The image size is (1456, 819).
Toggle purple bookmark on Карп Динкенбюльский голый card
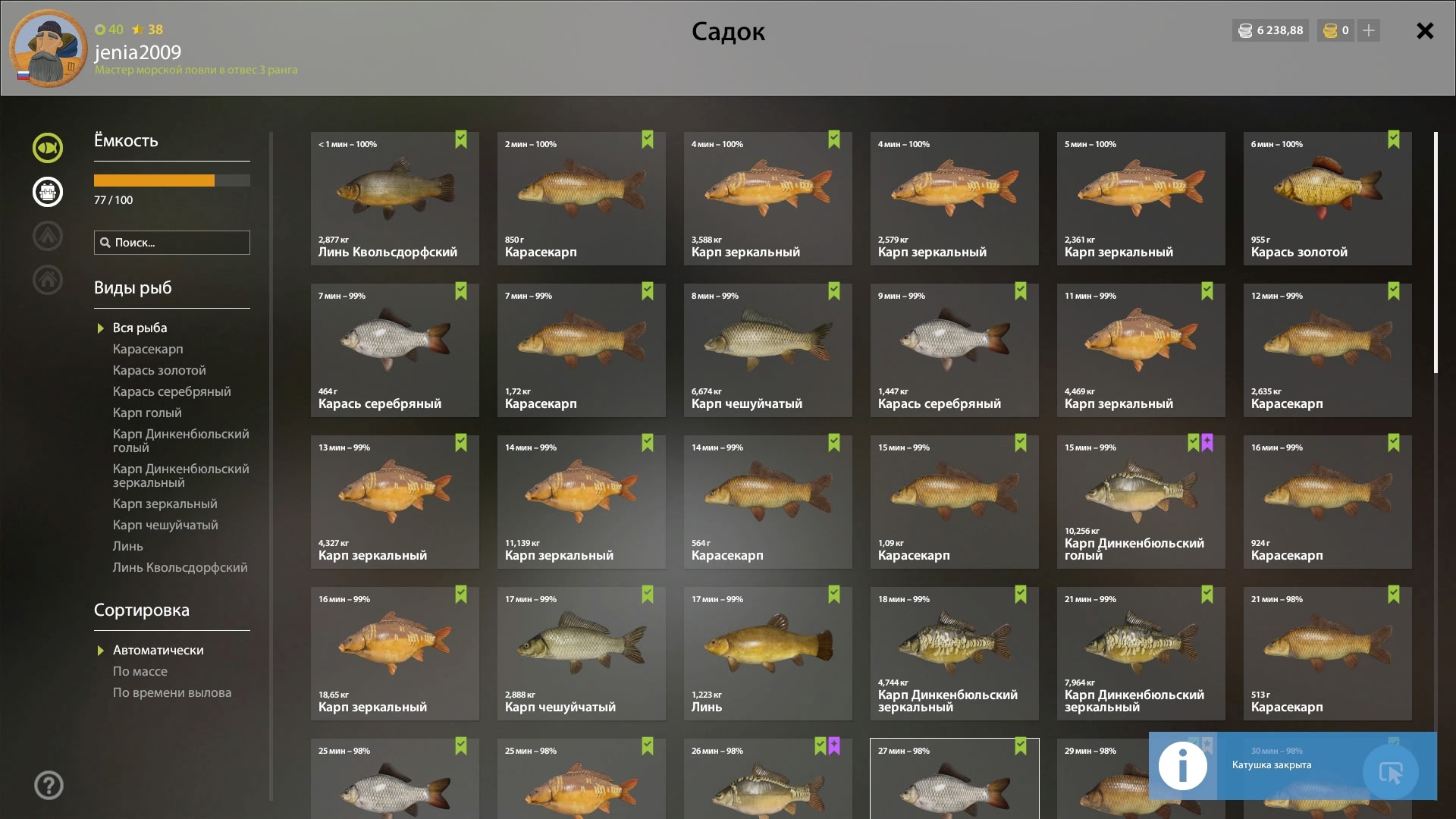(1207, 443)
